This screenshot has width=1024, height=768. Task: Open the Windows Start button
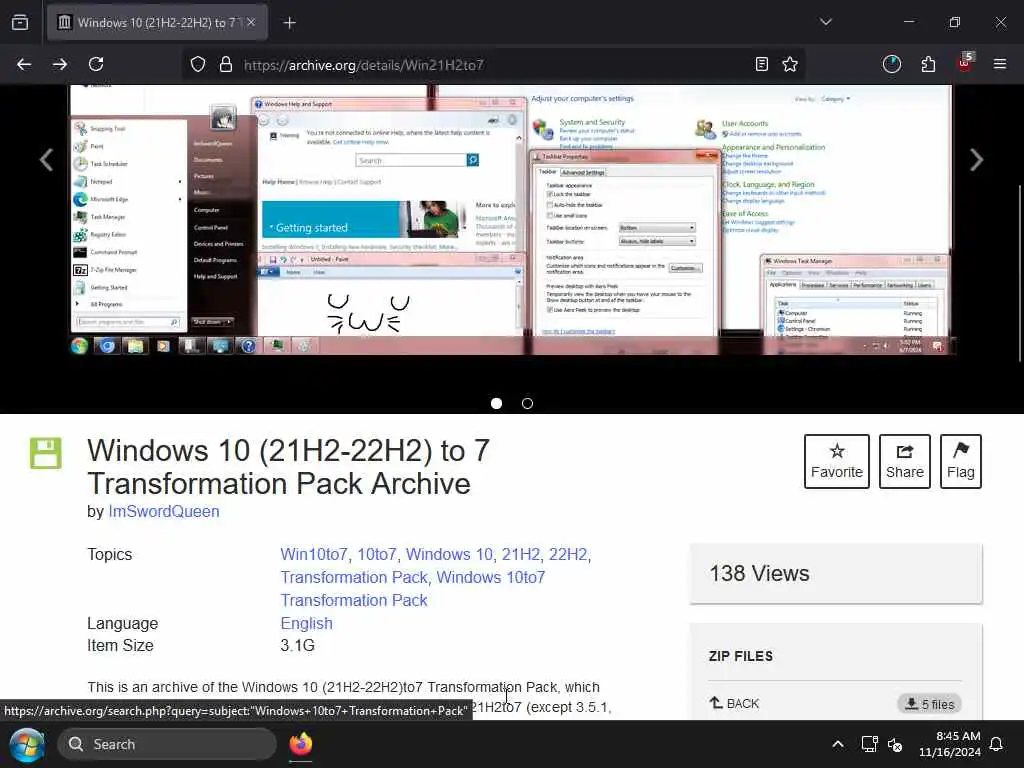coord(27,744)
